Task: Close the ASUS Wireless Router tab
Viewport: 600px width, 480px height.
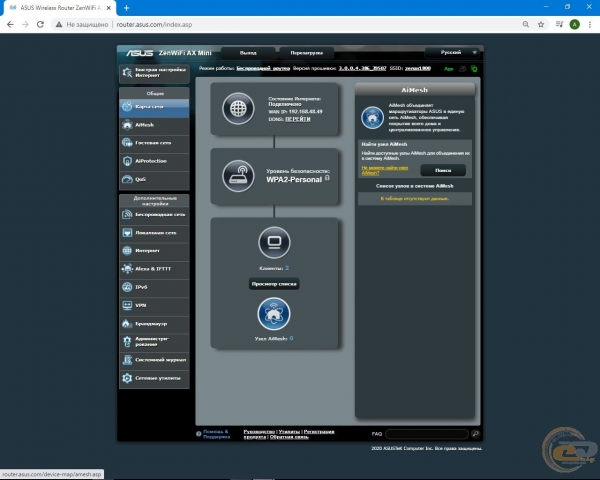Action: pos(109,8)
